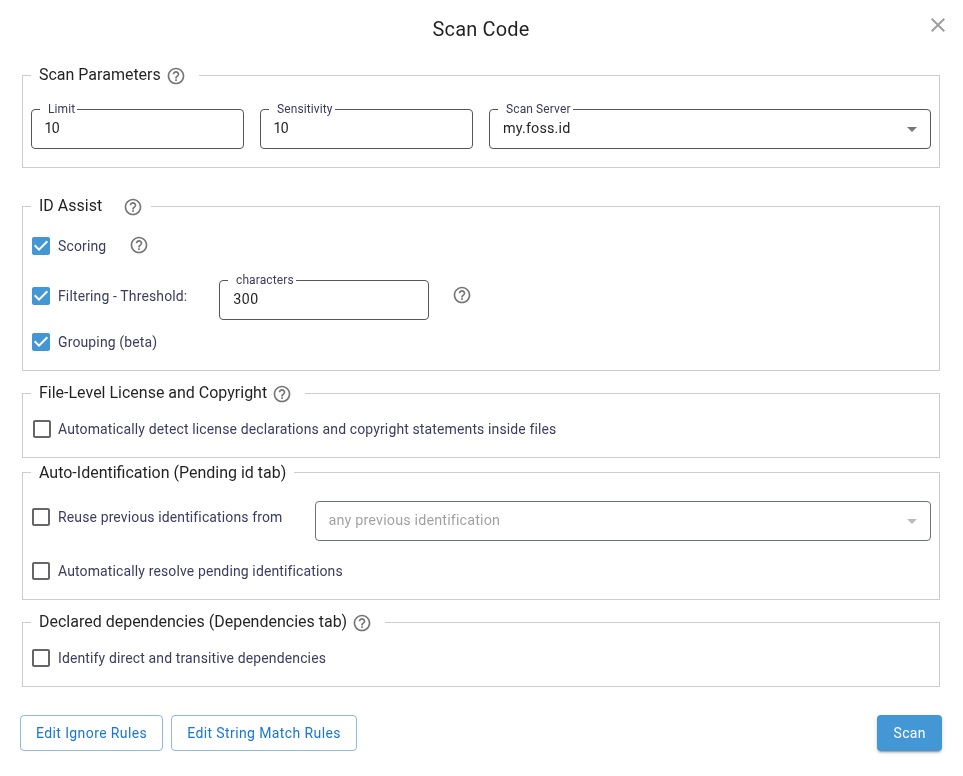Close the Scan Code dialog
Viewport: 963px width, 776px height.
tap(937, 25)
